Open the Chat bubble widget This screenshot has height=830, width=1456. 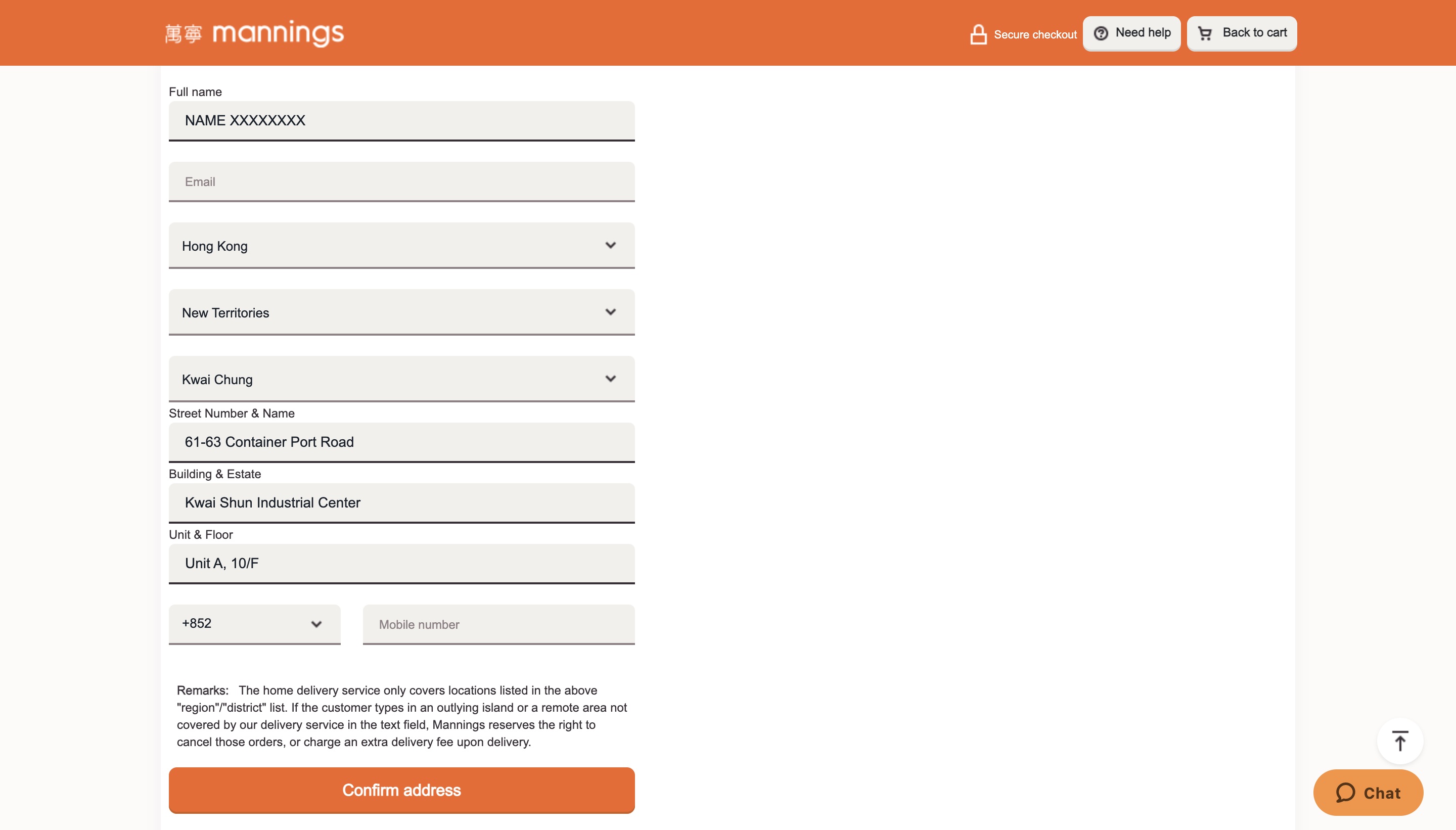pos(1368,793)
